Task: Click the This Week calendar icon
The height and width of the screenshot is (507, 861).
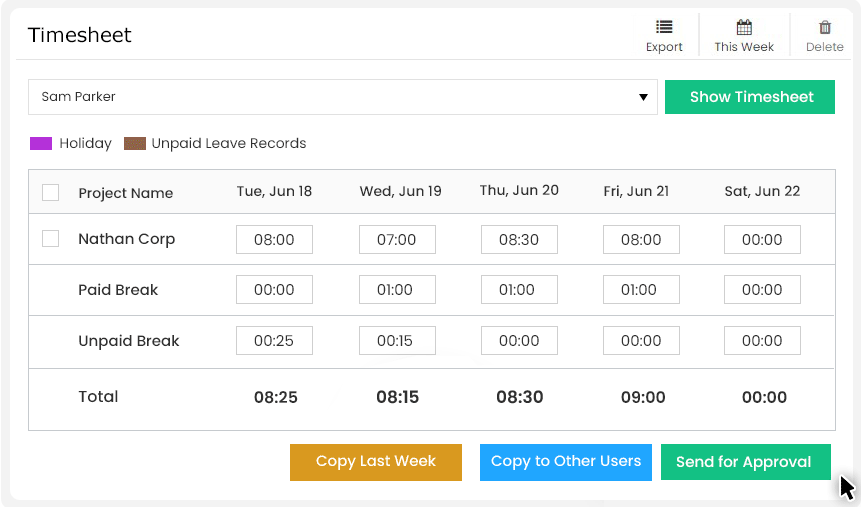Action: [x=744, y=28]
